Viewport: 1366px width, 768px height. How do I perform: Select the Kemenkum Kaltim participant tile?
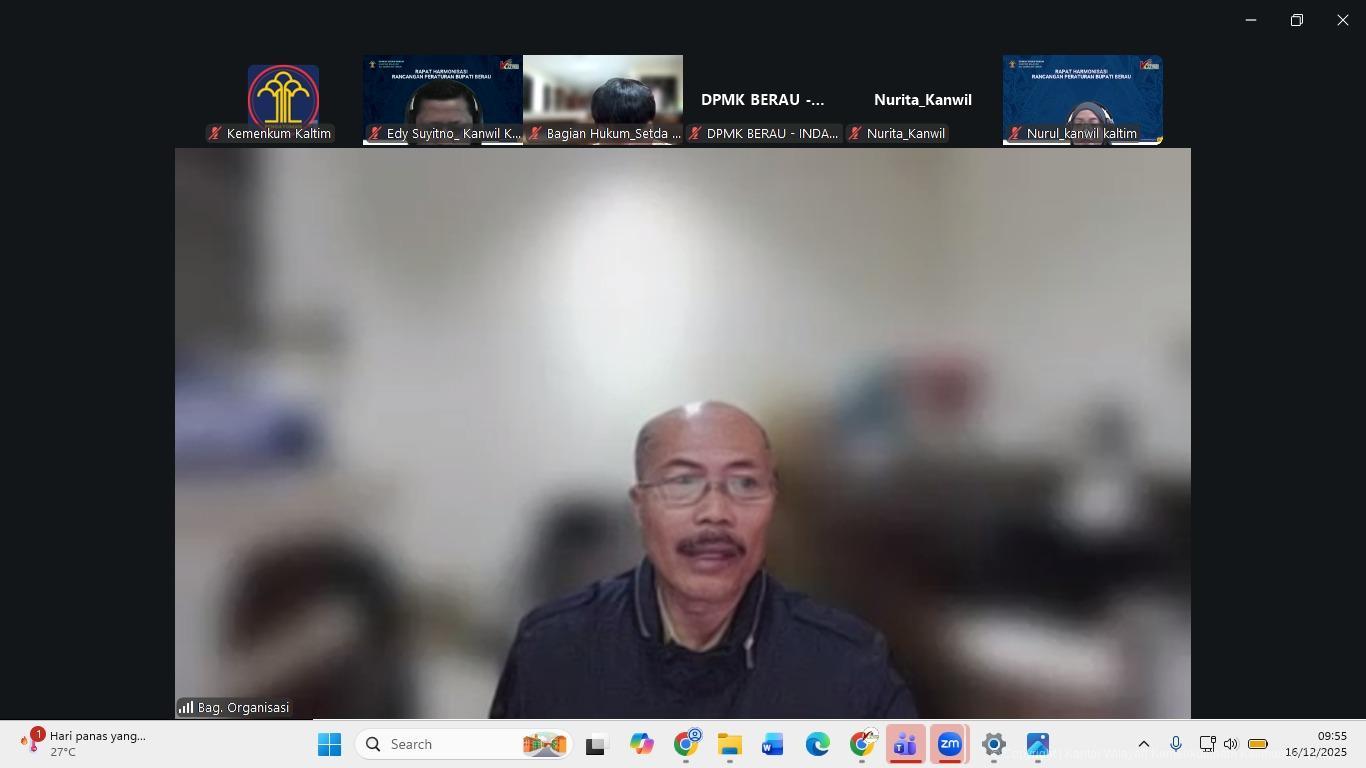pos(283,99)
